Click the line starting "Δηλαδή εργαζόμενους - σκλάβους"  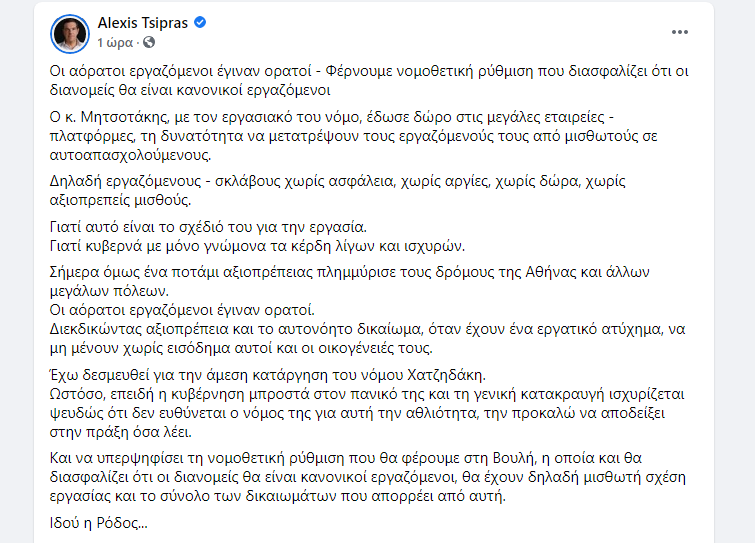point(338,190)
